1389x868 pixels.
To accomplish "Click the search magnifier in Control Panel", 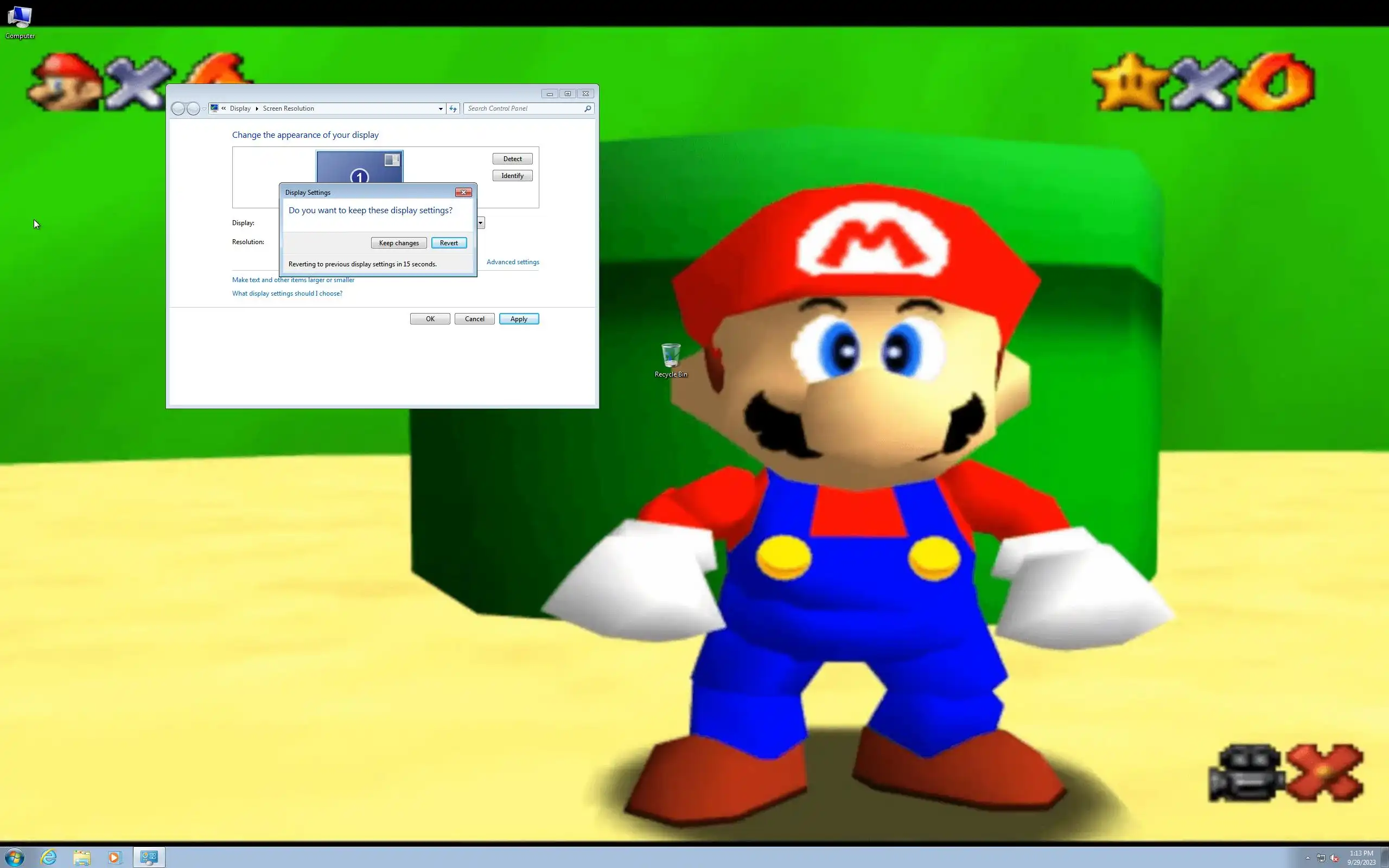I will (587, 108).
